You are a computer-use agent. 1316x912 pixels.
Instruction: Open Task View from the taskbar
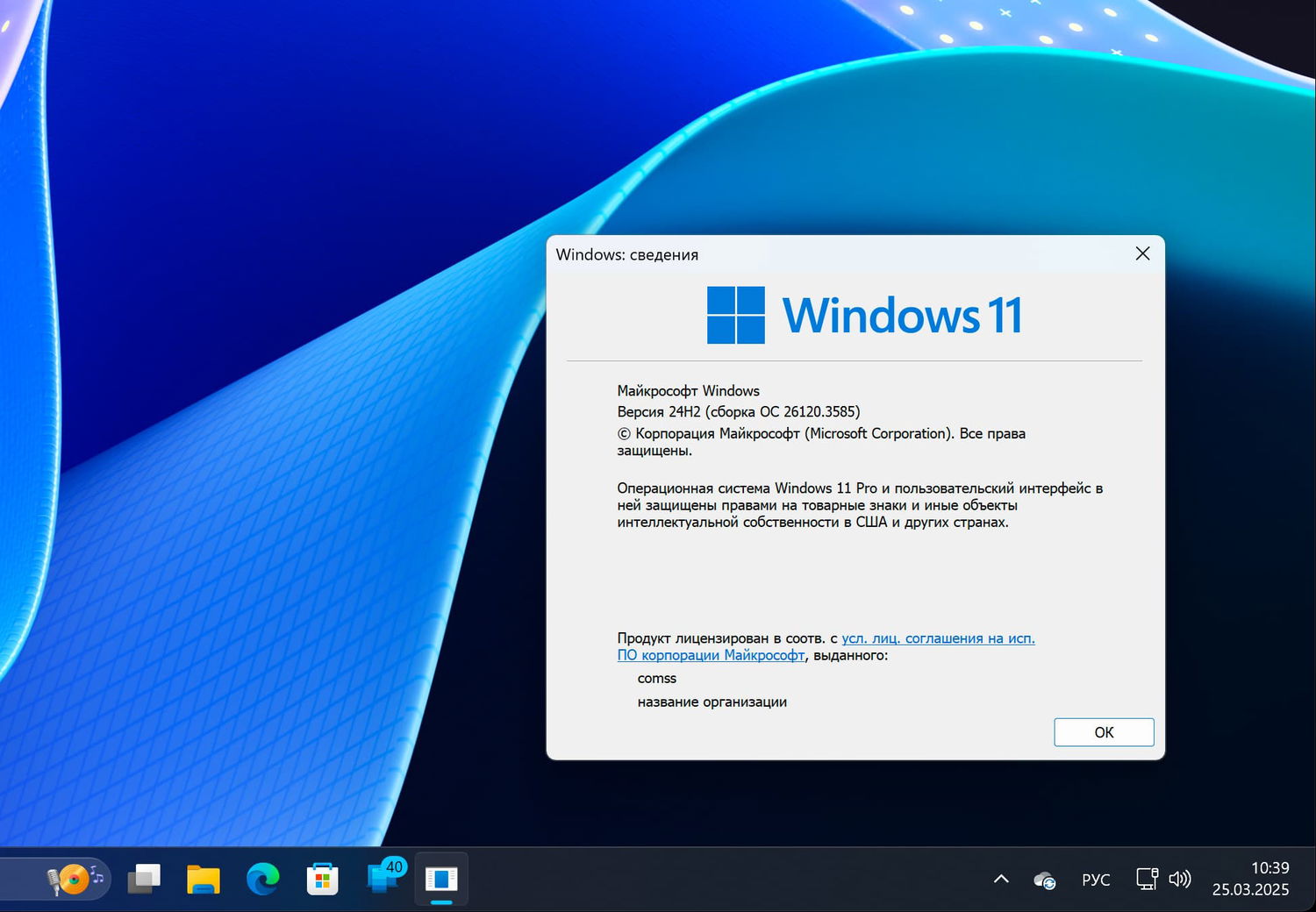click(145, 879)
